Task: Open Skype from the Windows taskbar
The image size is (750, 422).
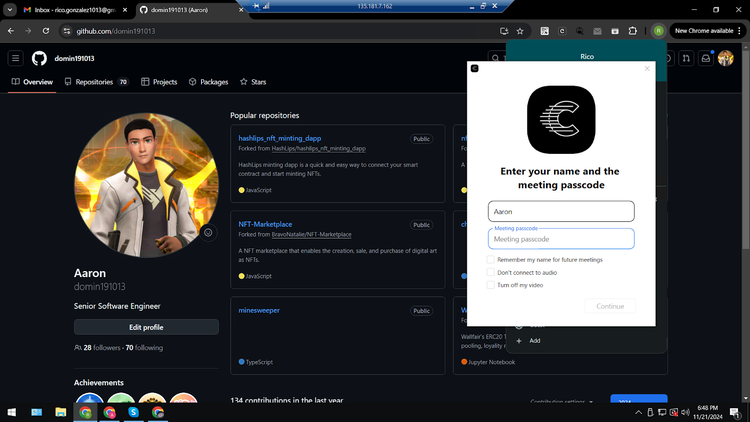Action: (133, 411)
